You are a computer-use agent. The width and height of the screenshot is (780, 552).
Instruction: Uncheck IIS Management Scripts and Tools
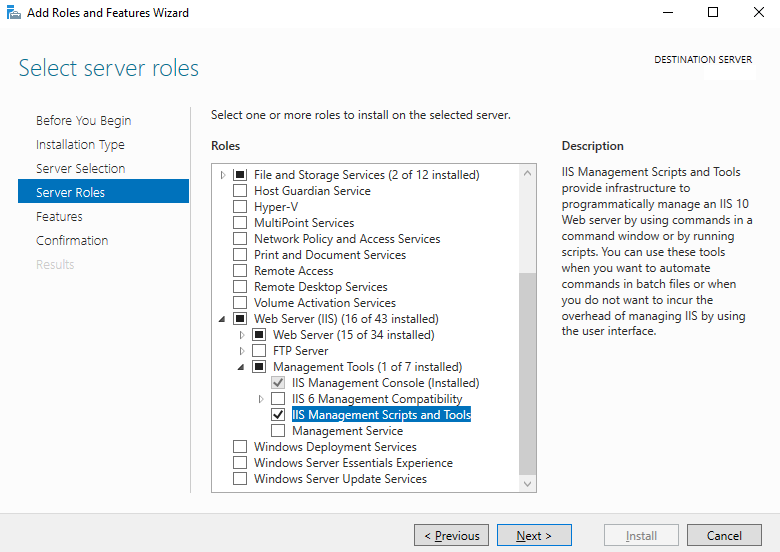tap(278, 414)
